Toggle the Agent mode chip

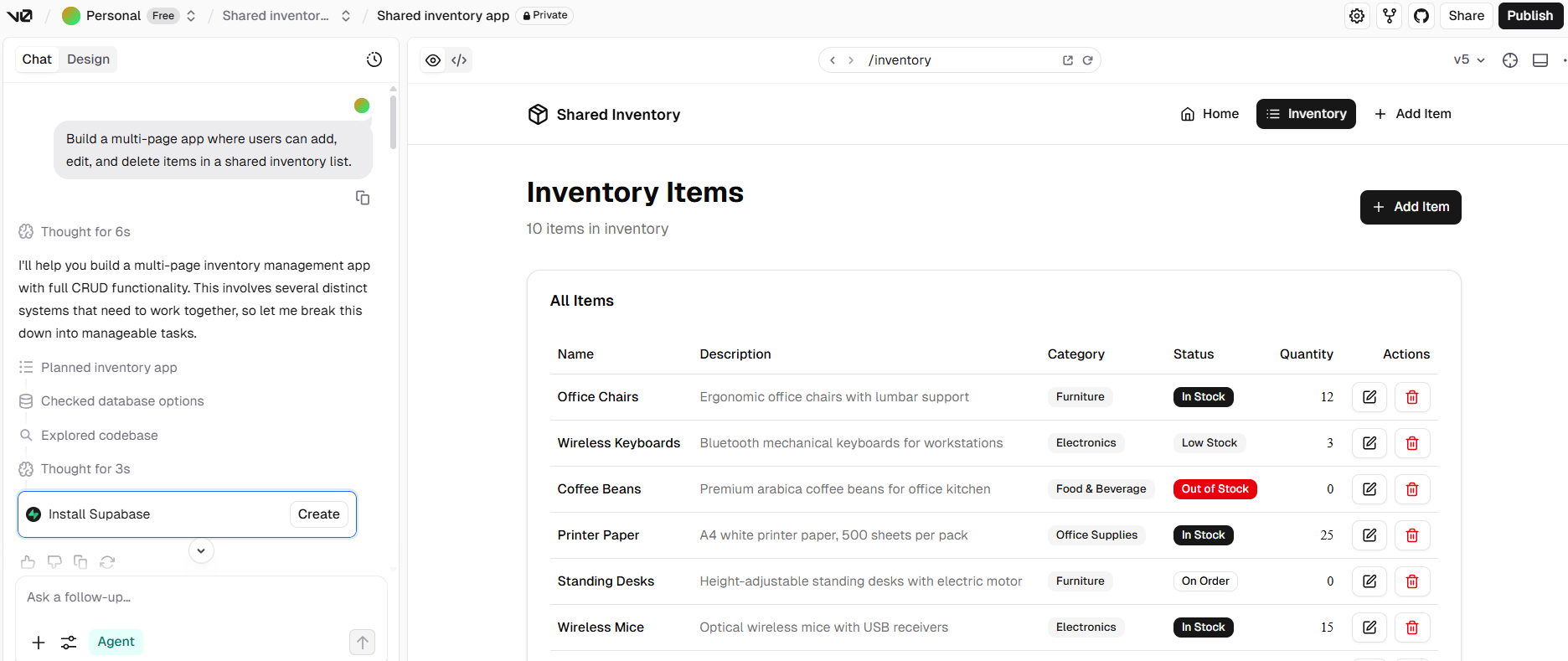tap(116, 642)
